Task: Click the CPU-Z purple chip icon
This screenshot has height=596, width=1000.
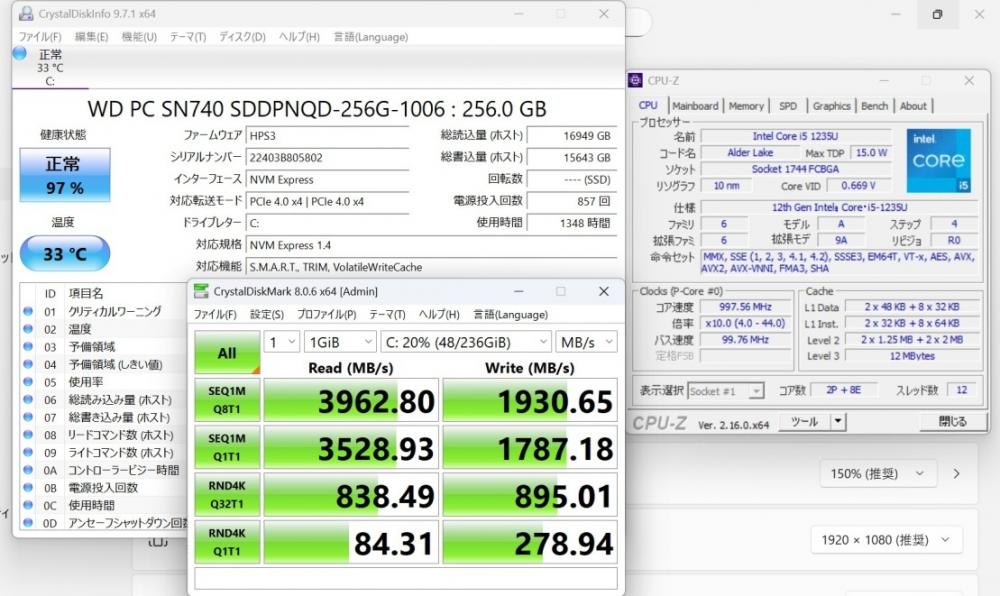Action: [635, 81]
